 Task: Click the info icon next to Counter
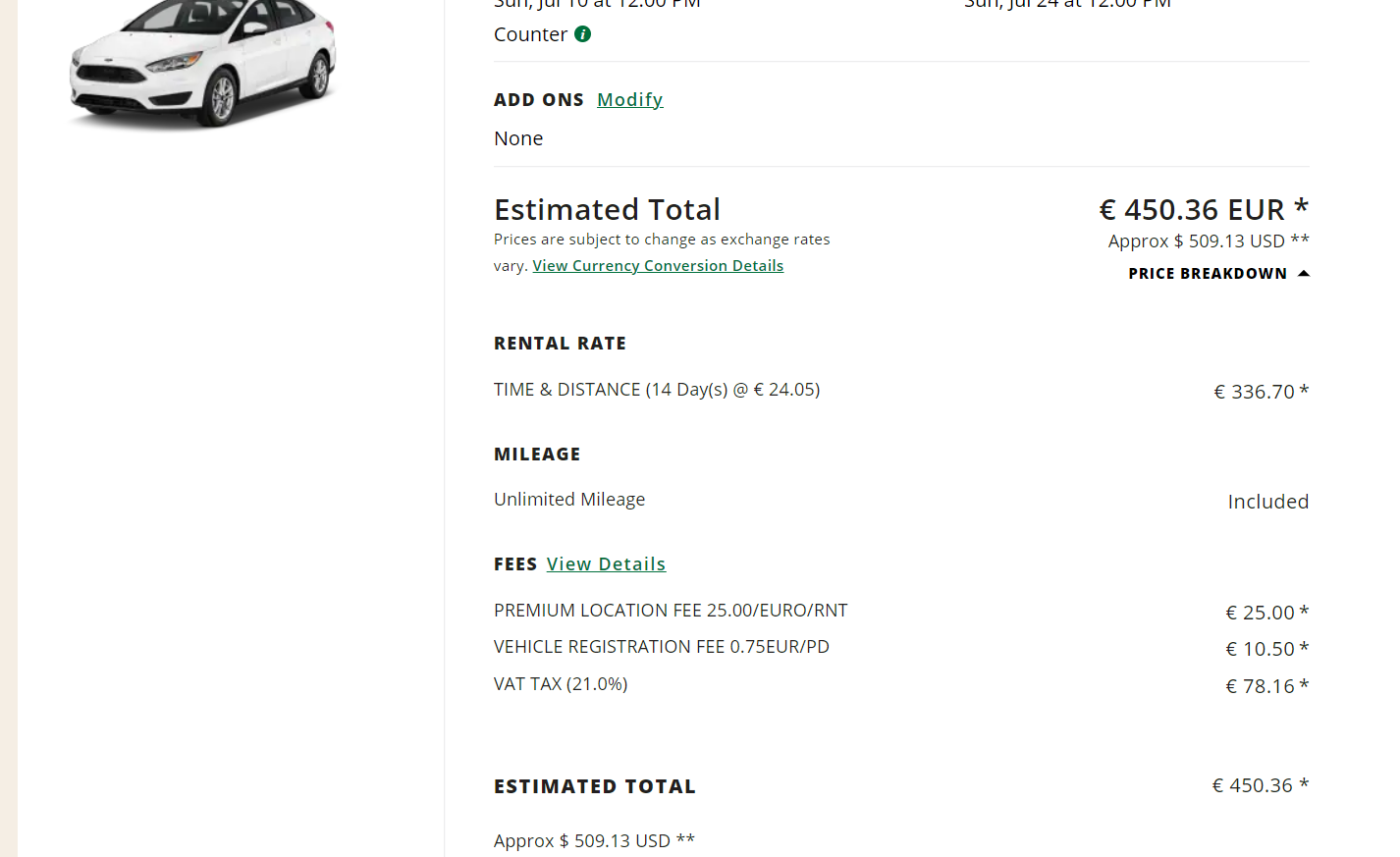[x=583, y=34]
